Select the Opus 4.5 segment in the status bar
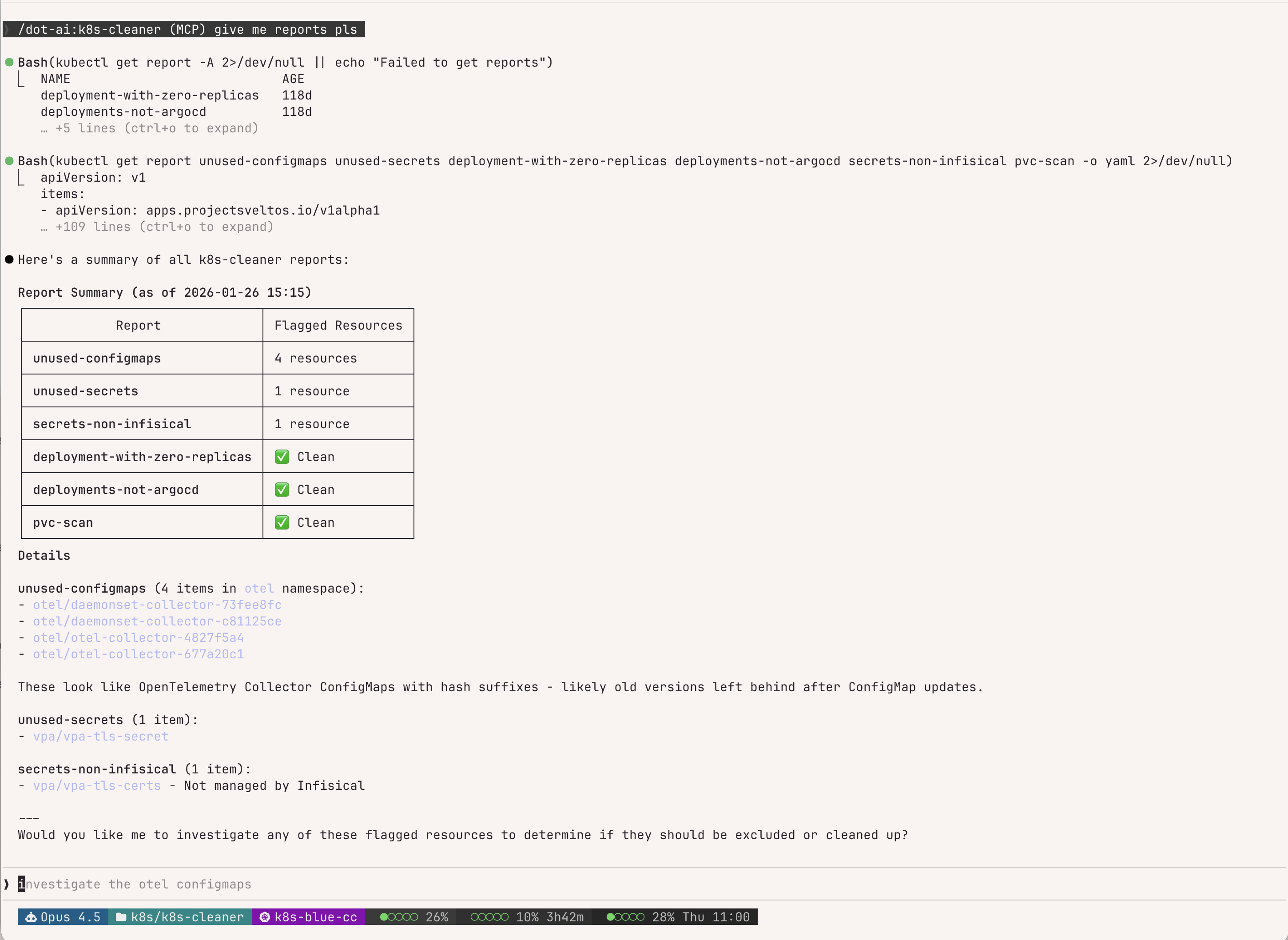This screenshot has width=1288, height=940. point(63,916)
